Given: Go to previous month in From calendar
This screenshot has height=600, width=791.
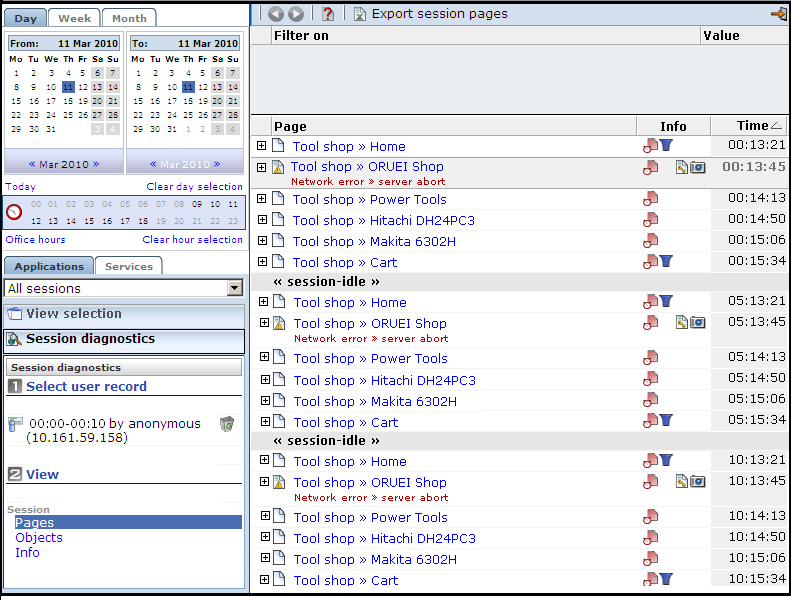Looking at the screenshot, I should [x=32, y=164].
